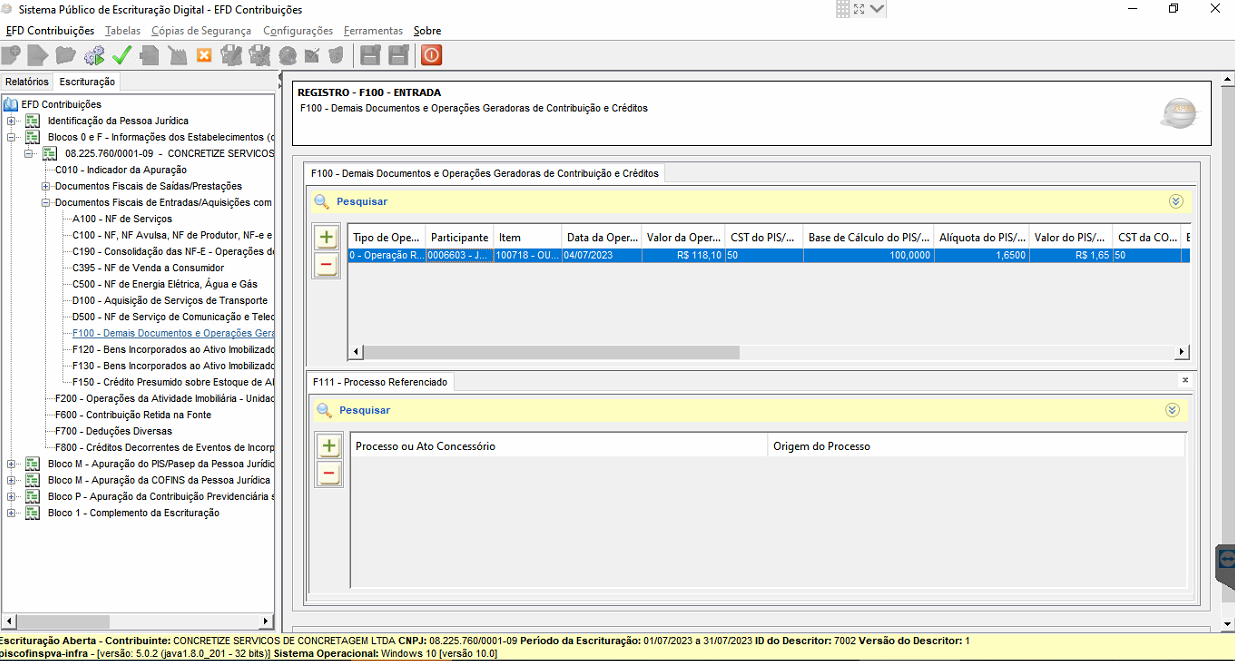
Task: Expand Bloco P Contribuição Previdenciária node
Action: (x=11, y=496)
